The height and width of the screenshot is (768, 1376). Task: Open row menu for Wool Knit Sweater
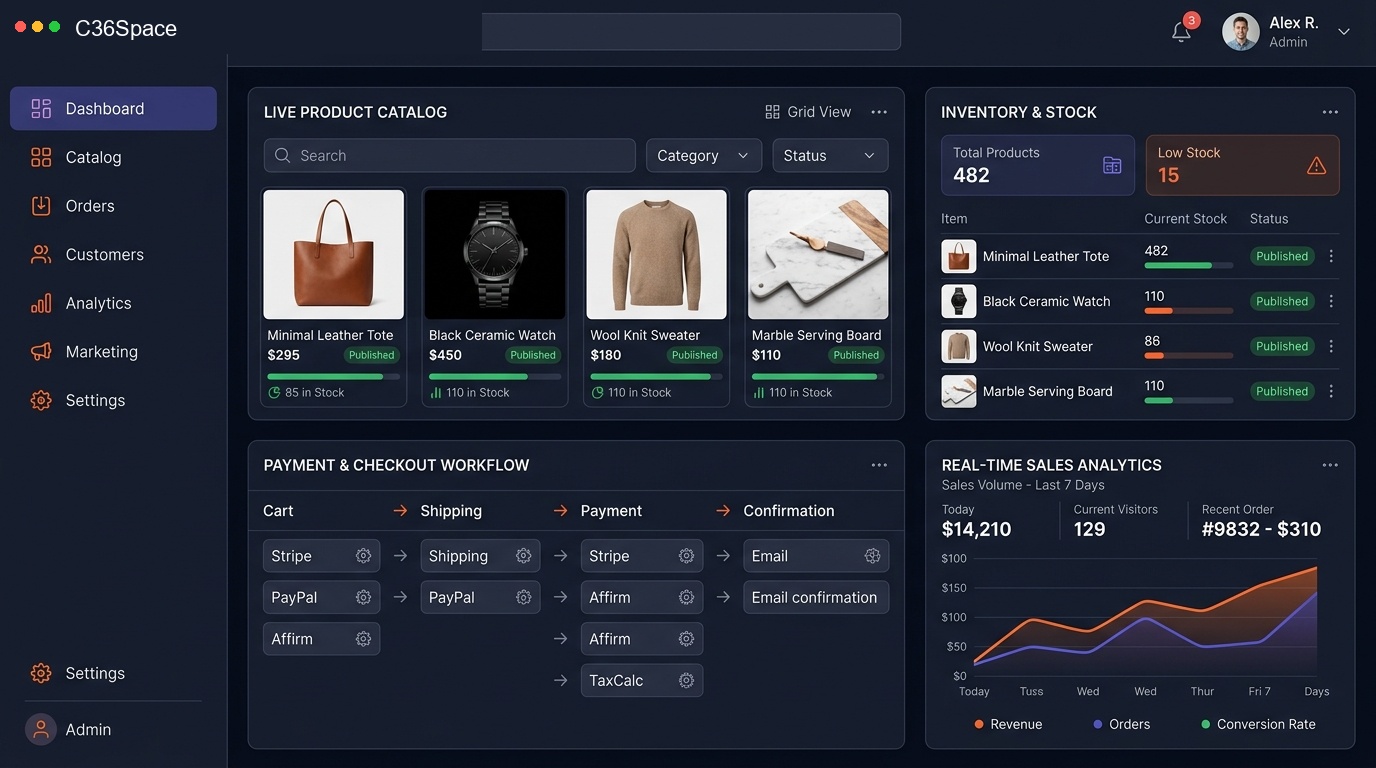(1331, 346)
